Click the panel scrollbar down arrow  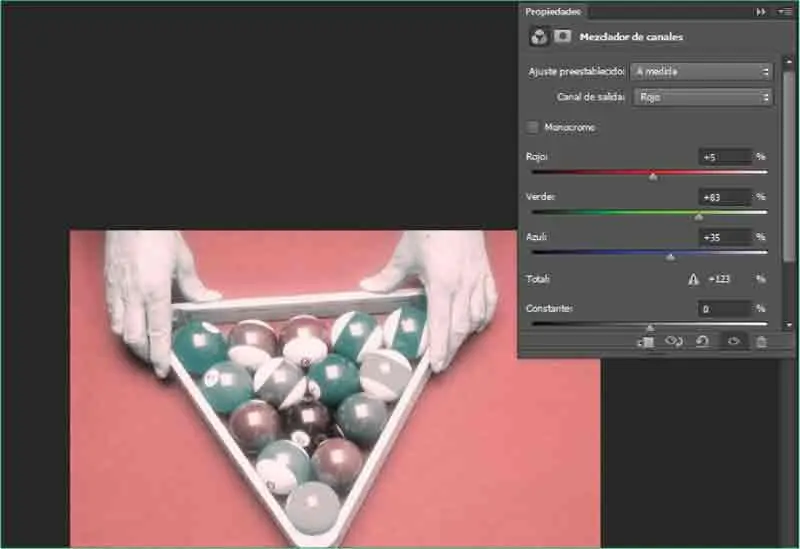[790, 325]
